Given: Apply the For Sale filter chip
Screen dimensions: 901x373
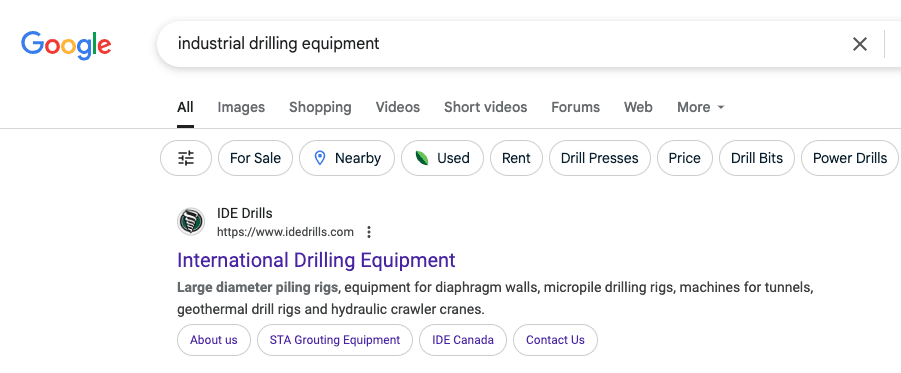Looking at the screenshot, I should (x=255, y=158).
